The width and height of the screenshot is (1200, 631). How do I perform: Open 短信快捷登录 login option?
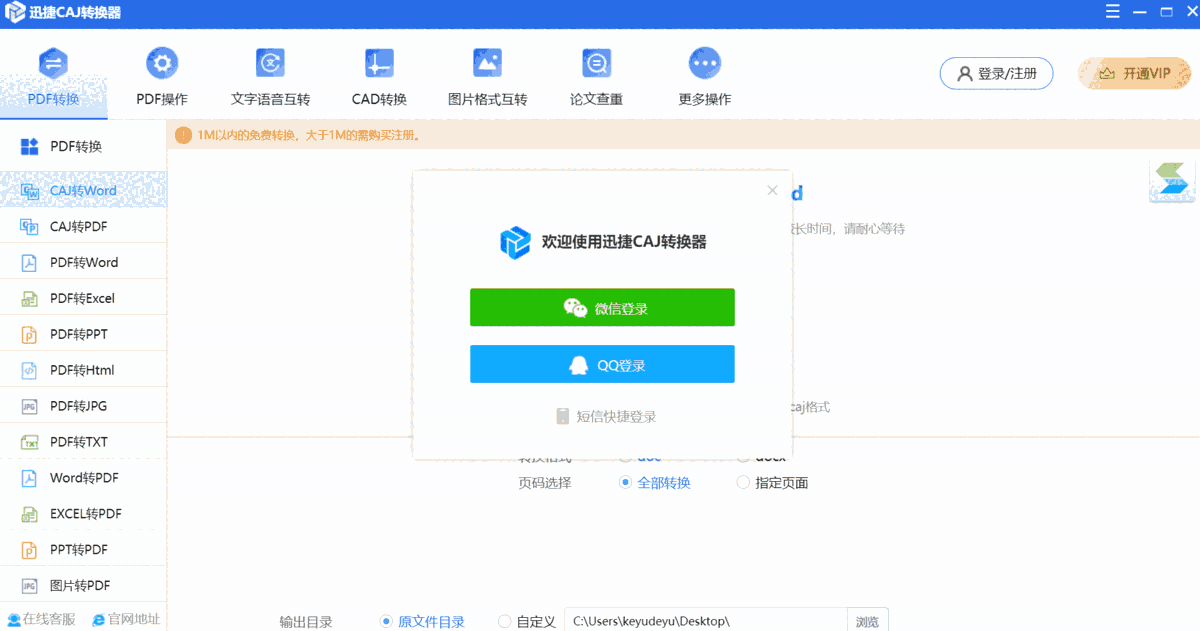click(x=601, y=415)
